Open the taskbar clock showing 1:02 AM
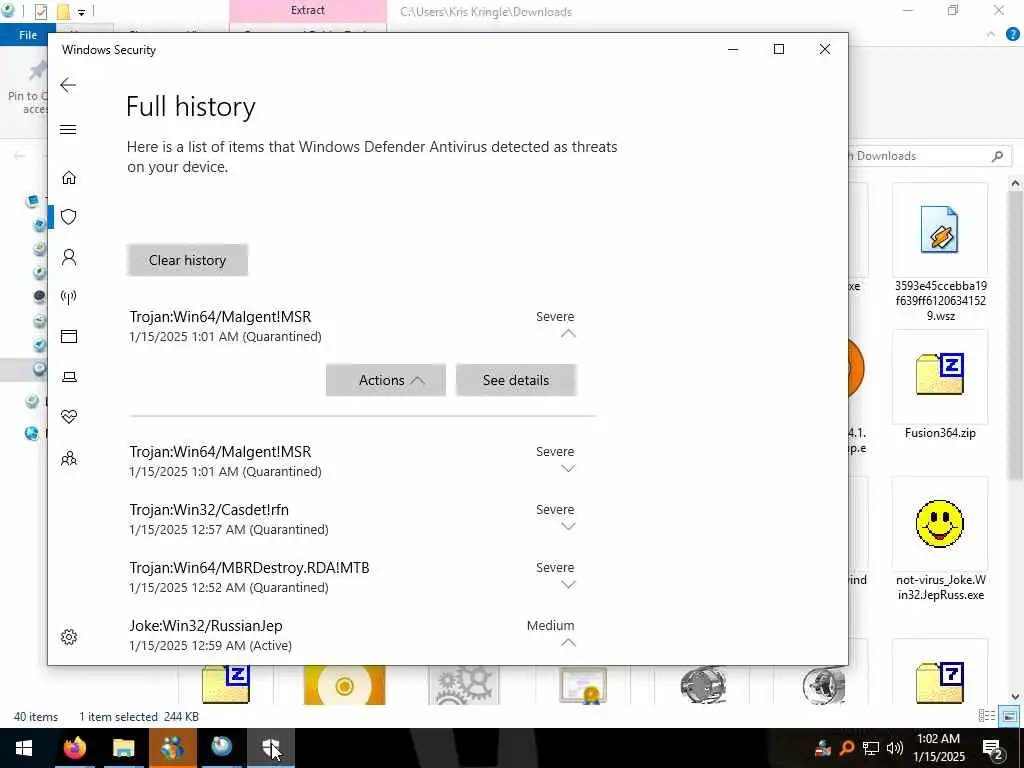Screen dimensions: 1024x768 pyautogui.click(x=939, y=748)
